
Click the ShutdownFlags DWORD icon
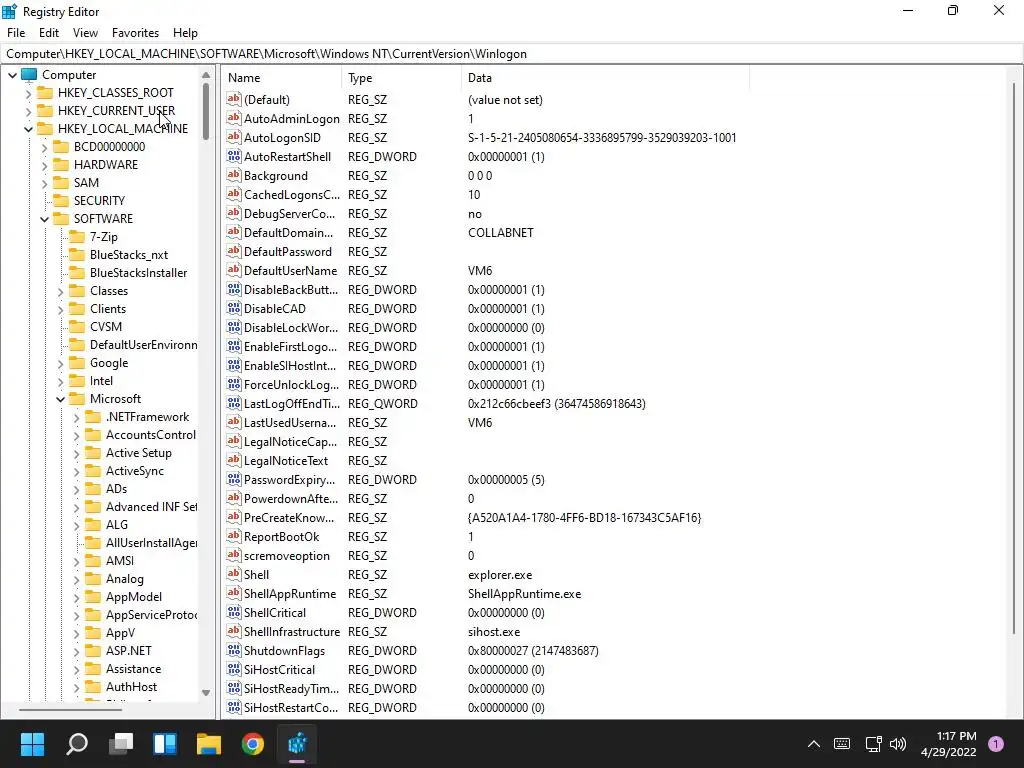234,650
